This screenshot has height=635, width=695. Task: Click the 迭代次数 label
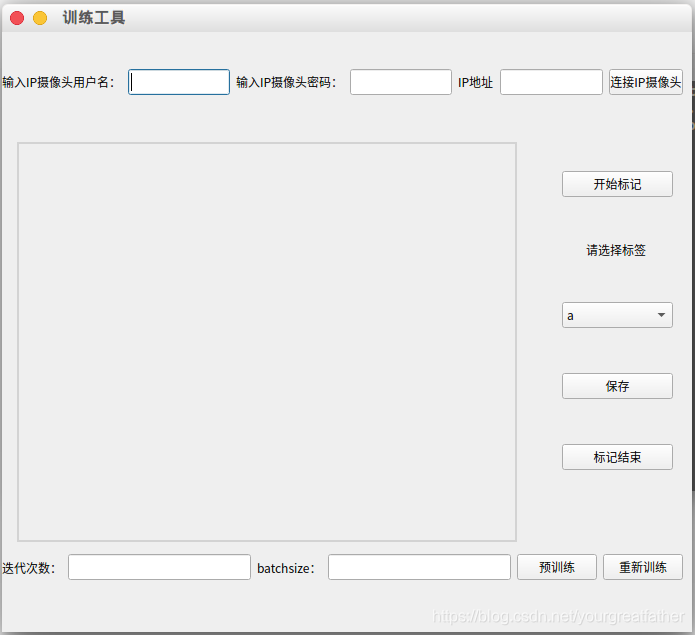[x=29, y=568]
